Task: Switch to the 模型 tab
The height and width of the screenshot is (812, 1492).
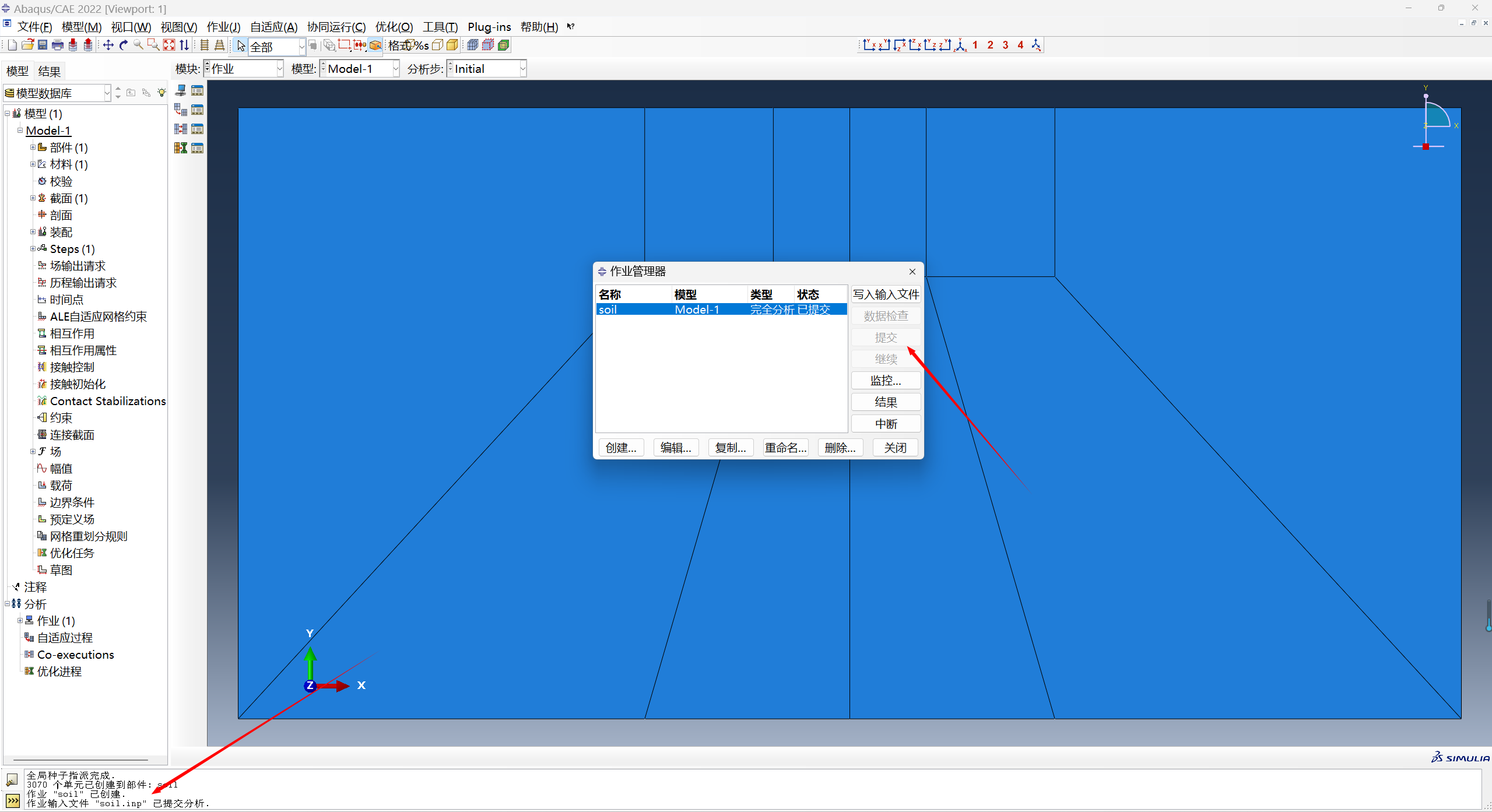Action: coord(17,71)
